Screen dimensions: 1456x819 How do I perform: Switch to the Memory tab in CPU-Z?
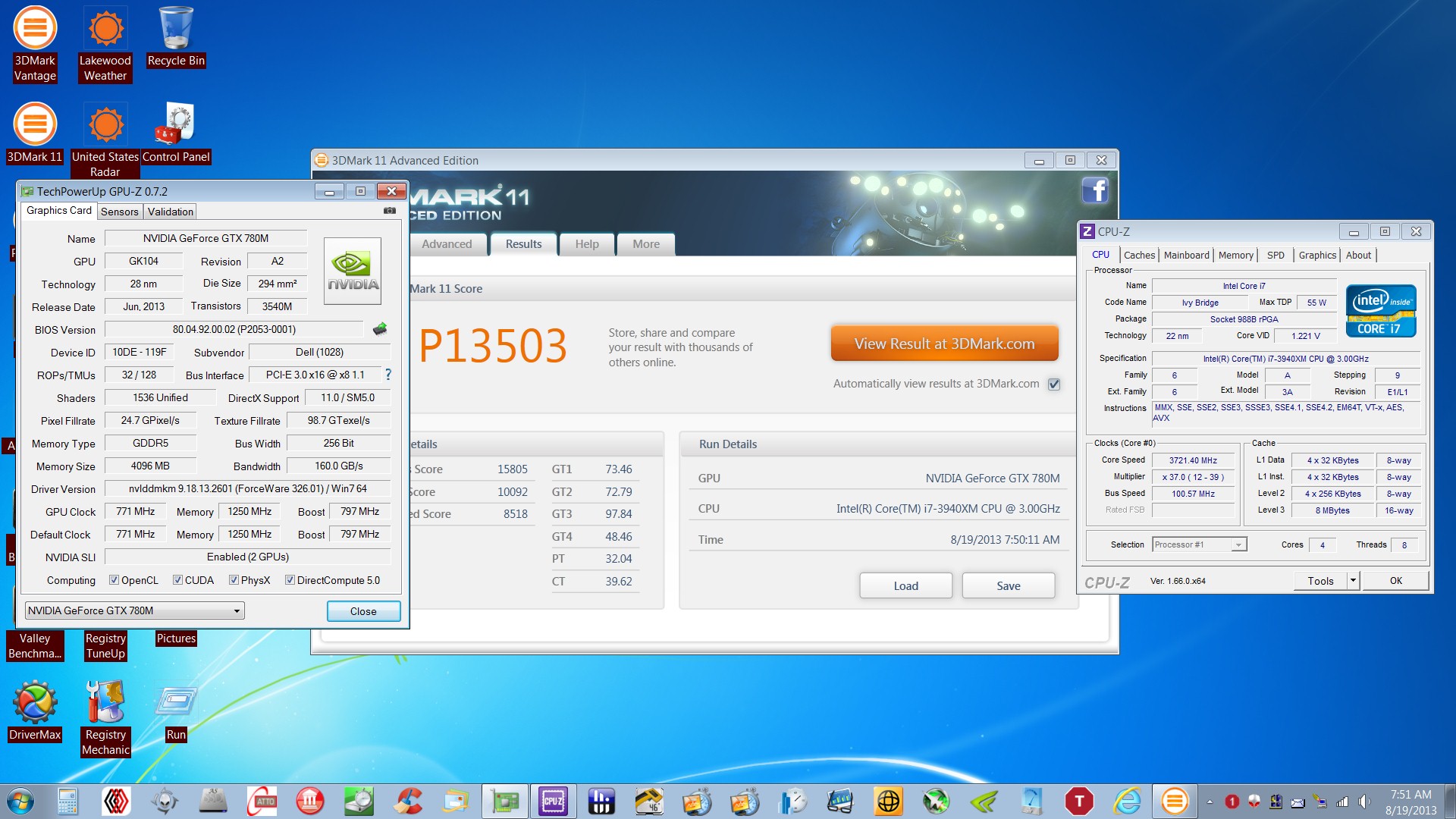(1236, 256)
